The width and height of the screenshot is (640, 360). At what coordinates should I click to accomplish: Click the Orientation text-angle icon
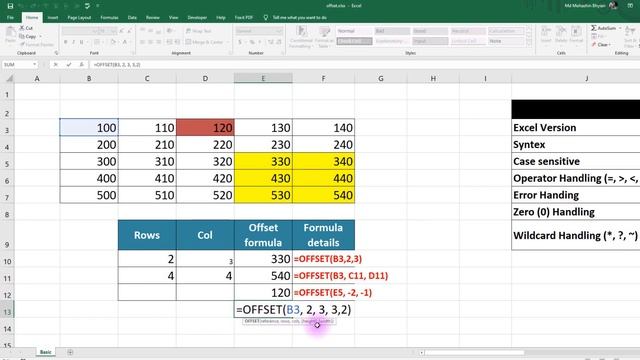coord(170,31)
